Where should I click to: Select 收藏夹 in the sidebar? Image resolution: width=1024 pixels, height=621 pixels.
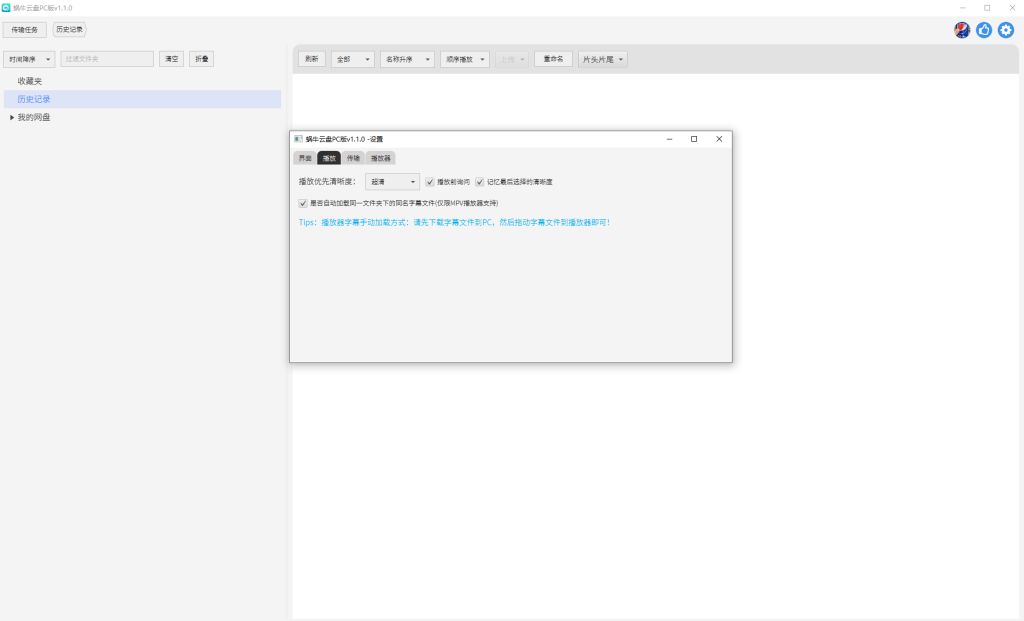tap(30, 81)
